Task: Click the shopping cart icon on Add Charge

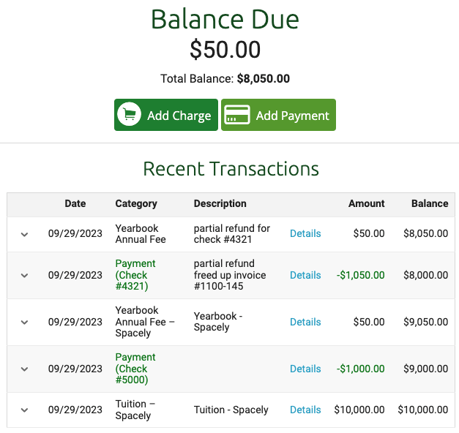Action: [129, 115]
